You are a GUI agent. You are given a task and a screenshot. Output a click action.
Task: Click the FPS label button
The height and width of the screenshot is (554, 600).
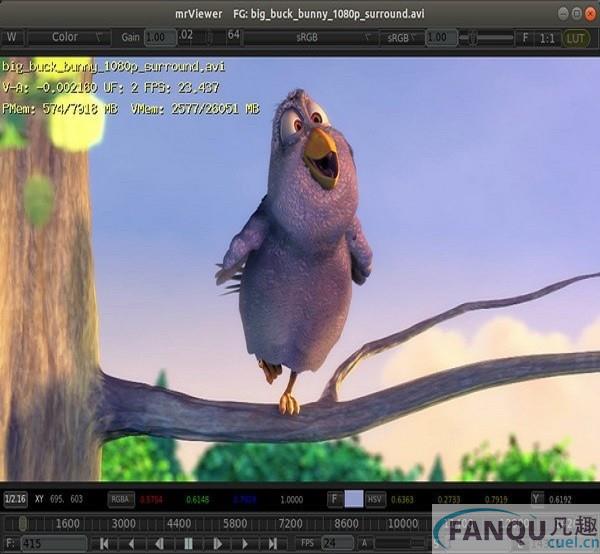(x=307, y=544)
